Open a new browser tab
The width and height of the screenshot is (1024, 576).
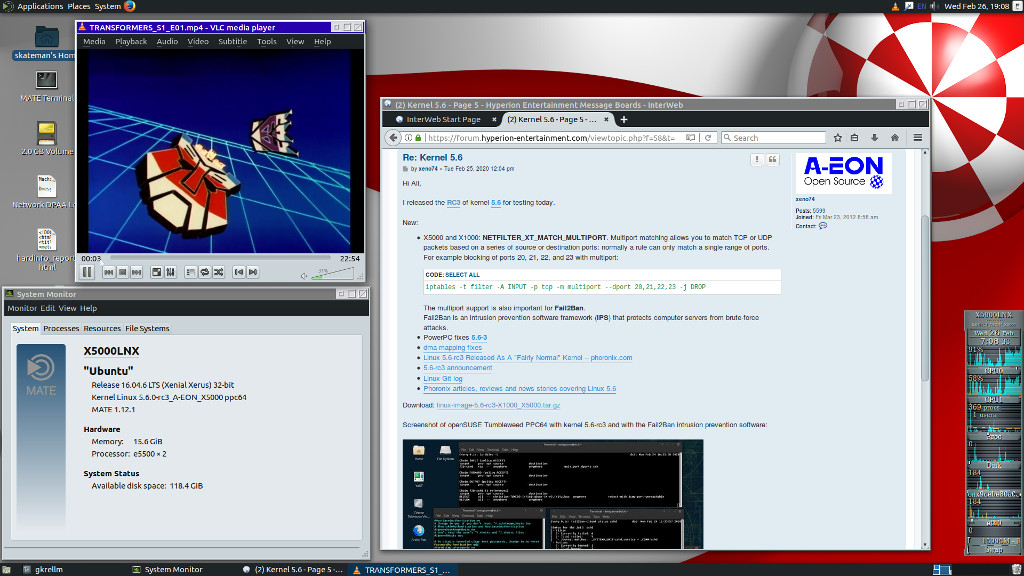pyautogui.click(x=624, y=120)
